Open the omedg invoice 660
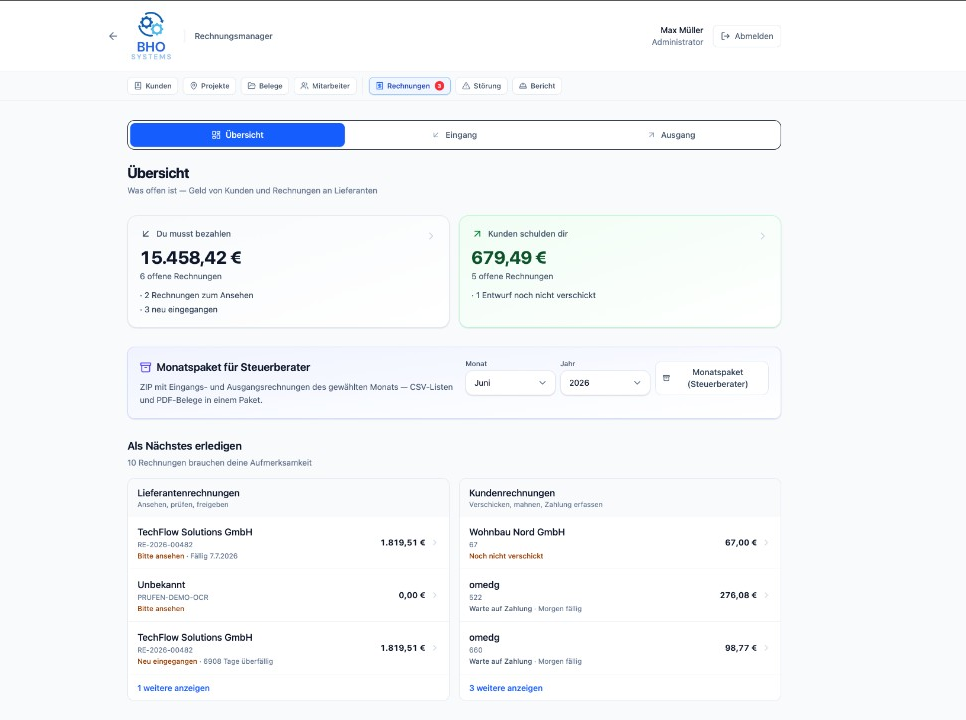The image size is (966, 720). 620,649
